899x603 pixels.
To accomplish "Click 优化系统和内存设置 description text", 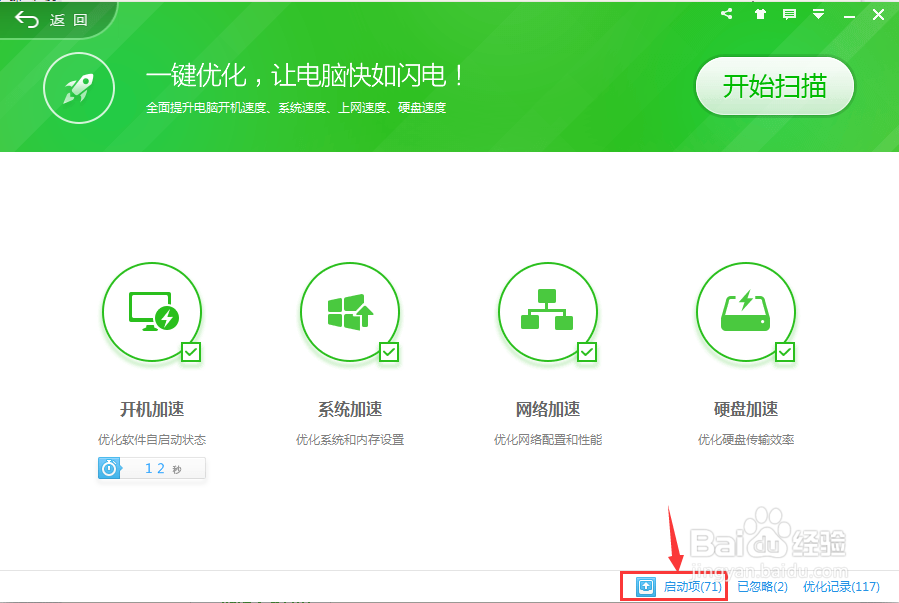I will pyautogui.click(x=350, y=440).
